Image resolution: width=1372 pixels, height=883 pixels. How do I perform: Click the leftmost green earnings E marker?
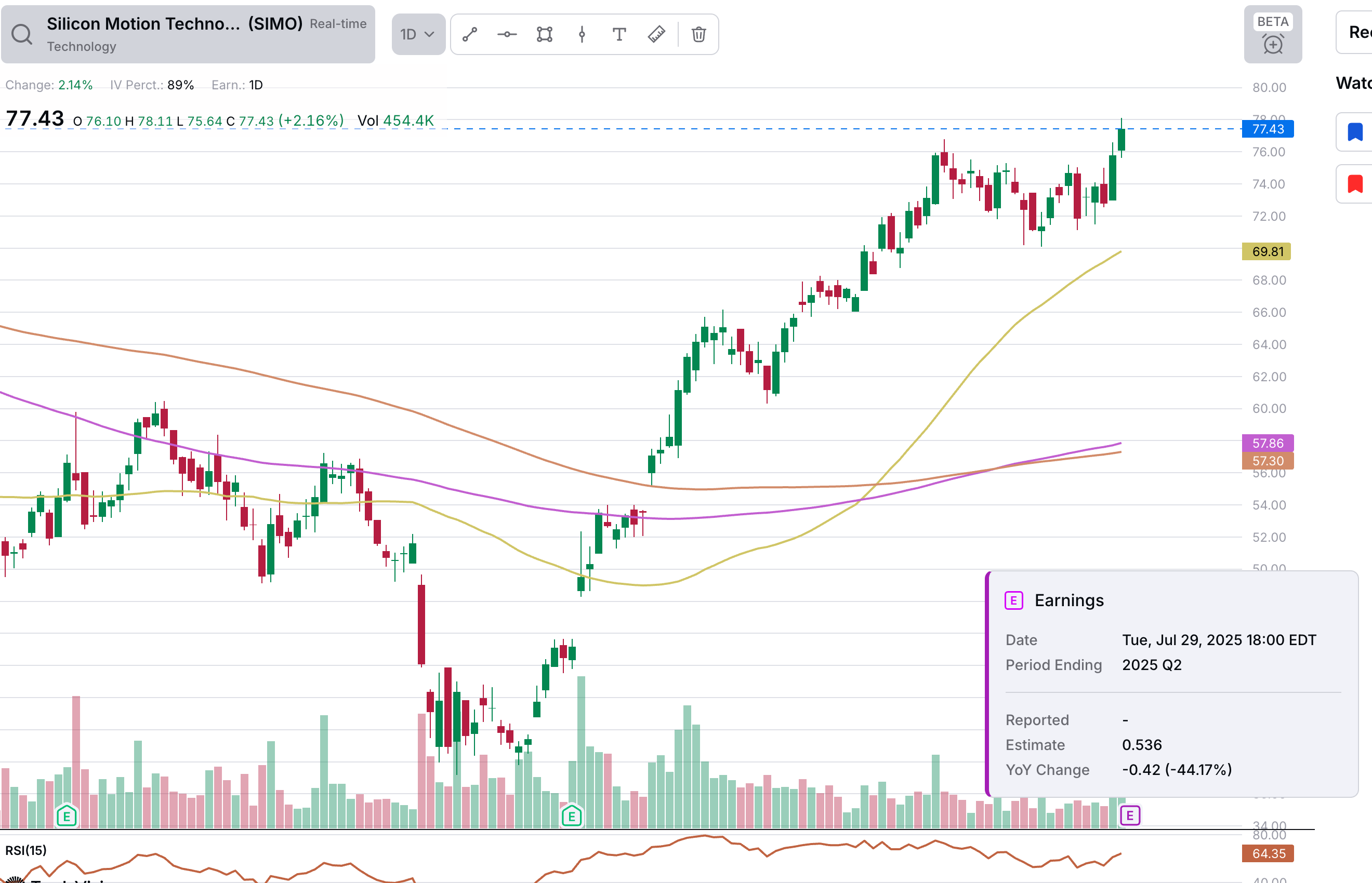click(67, 815)
